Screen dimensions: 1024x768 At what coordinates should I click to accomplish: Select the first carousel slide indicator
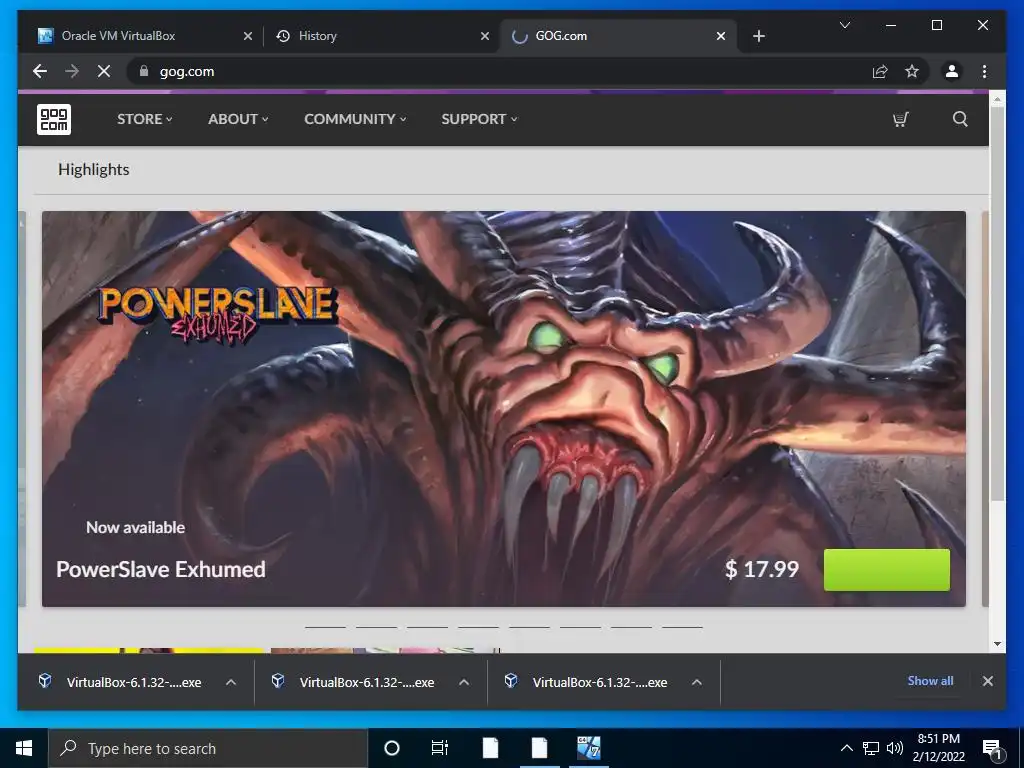pos(325,627)
